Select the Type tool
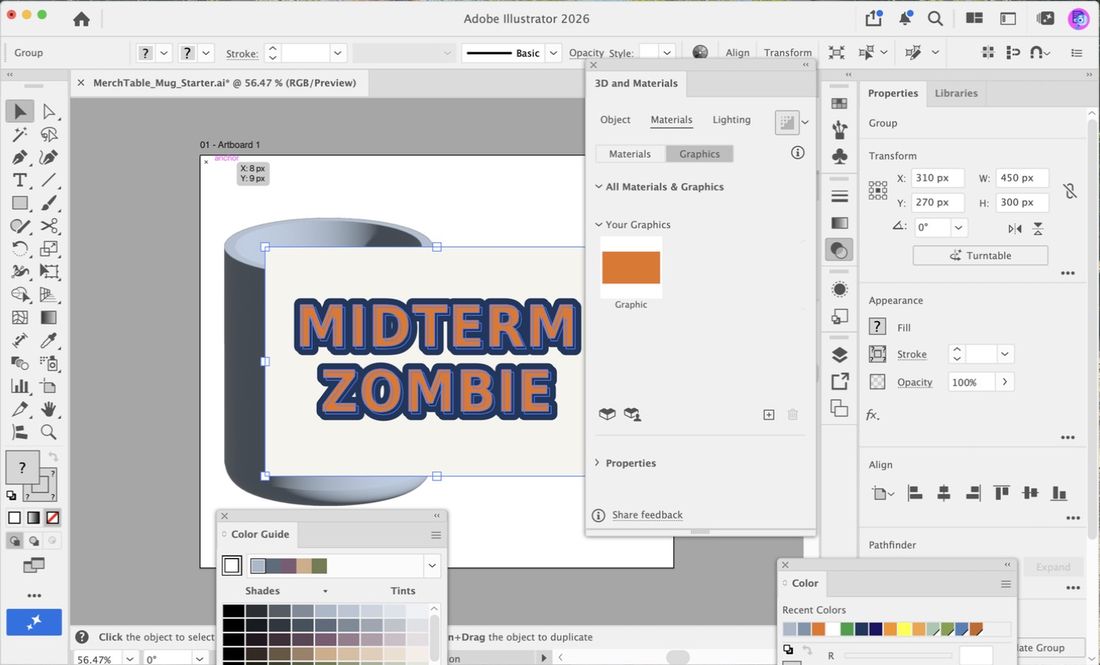 [20, 180]
